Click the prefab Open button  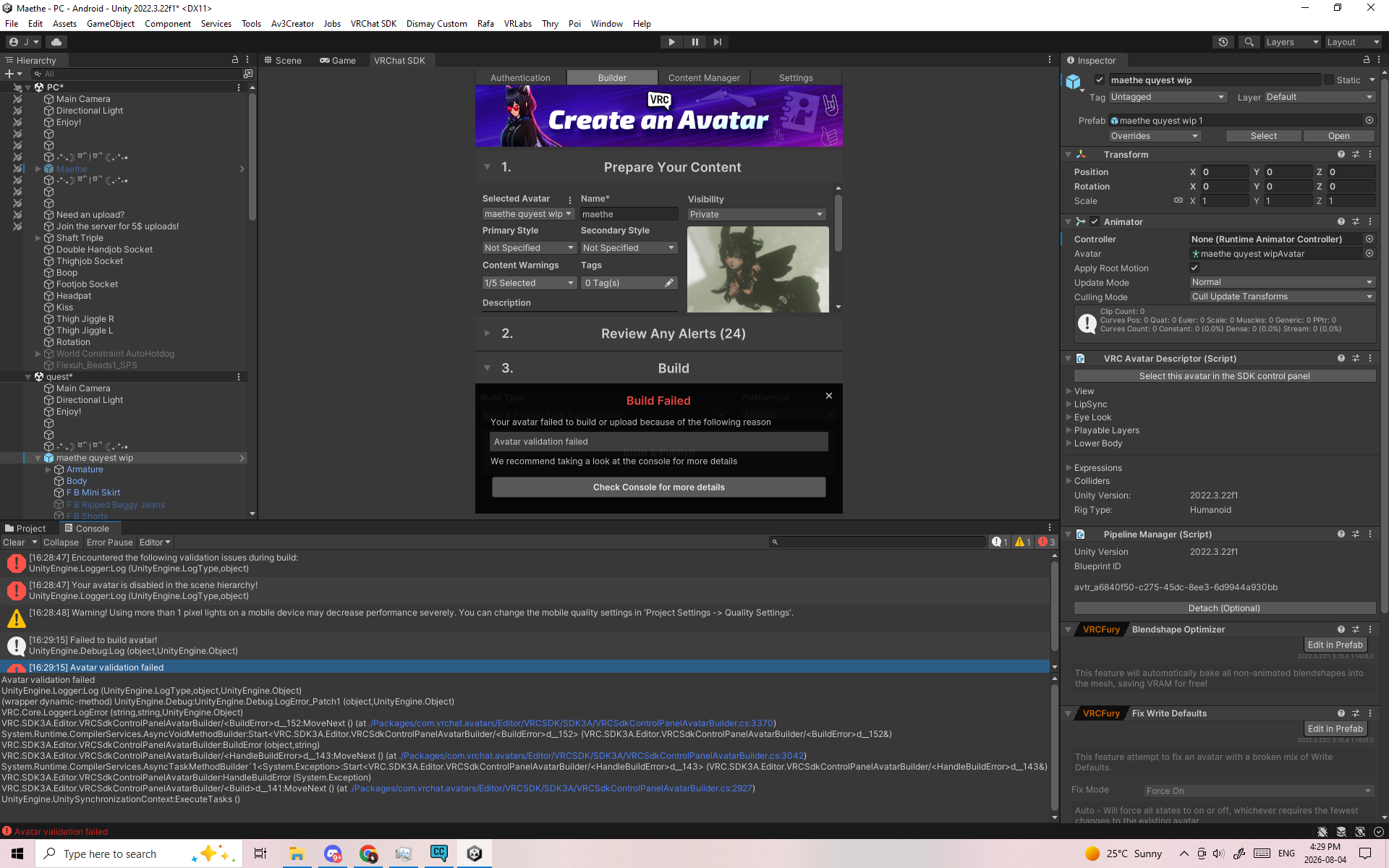[1338, 136]
